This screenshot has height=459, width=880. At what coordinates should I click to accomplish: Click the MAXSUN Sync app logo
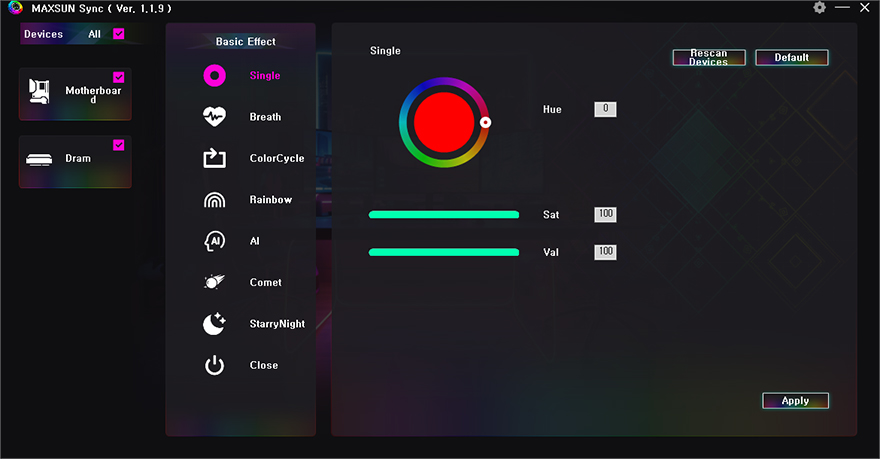pyautogui.click(x=15, y=8)
